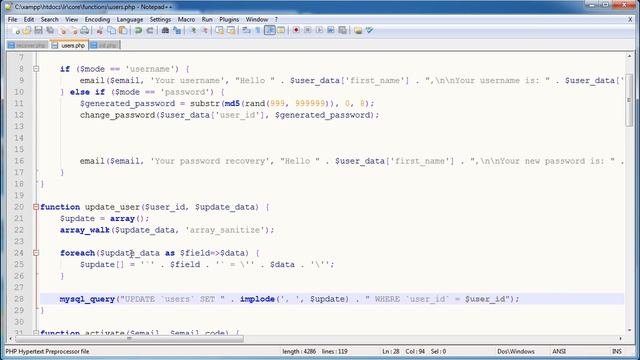Save the recorded macro icon
The image size is (640, 360).
[342, 31]
